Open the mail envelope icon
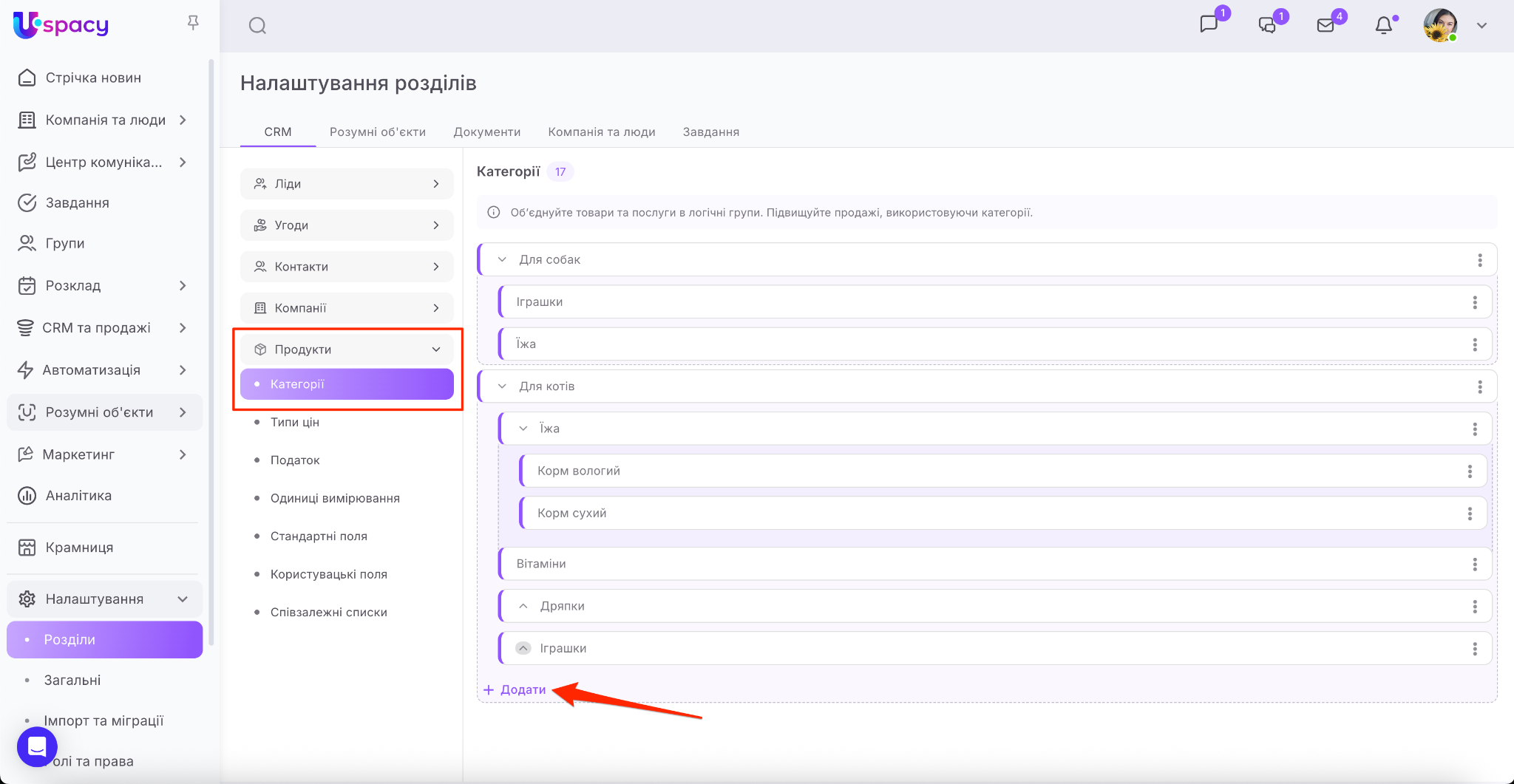This screenshot has height=784, width=1514. point(1325,26)
